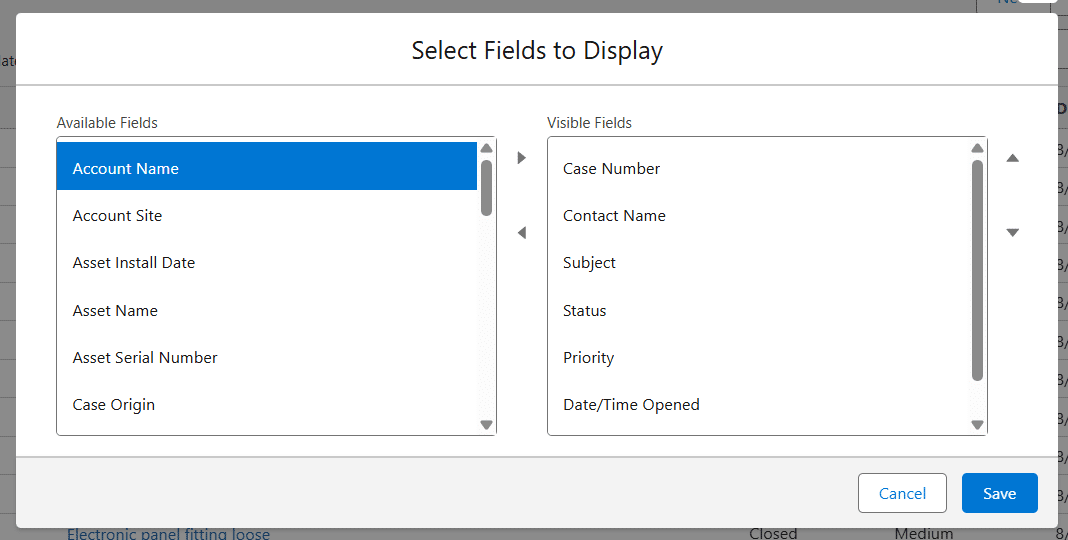Click the Visible Fields scrollbar thumb
1068x540 pixels.
point(977,270)
